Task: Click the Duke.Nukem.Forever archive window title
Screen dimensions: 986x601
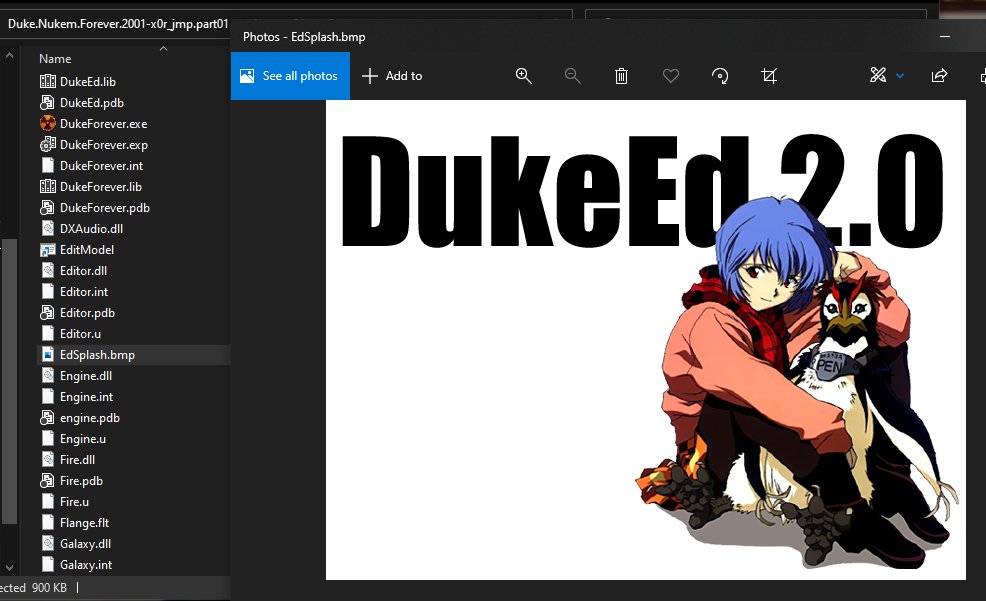Action: coord(118,24)
